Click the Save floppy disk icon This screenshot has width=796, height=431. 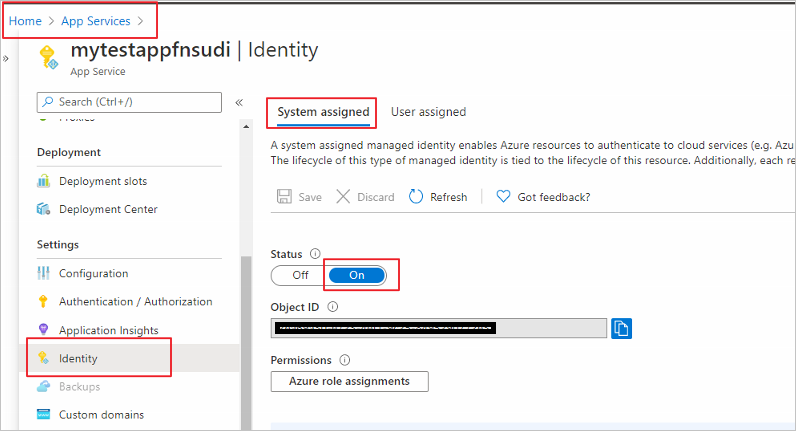tap(284, 197)
